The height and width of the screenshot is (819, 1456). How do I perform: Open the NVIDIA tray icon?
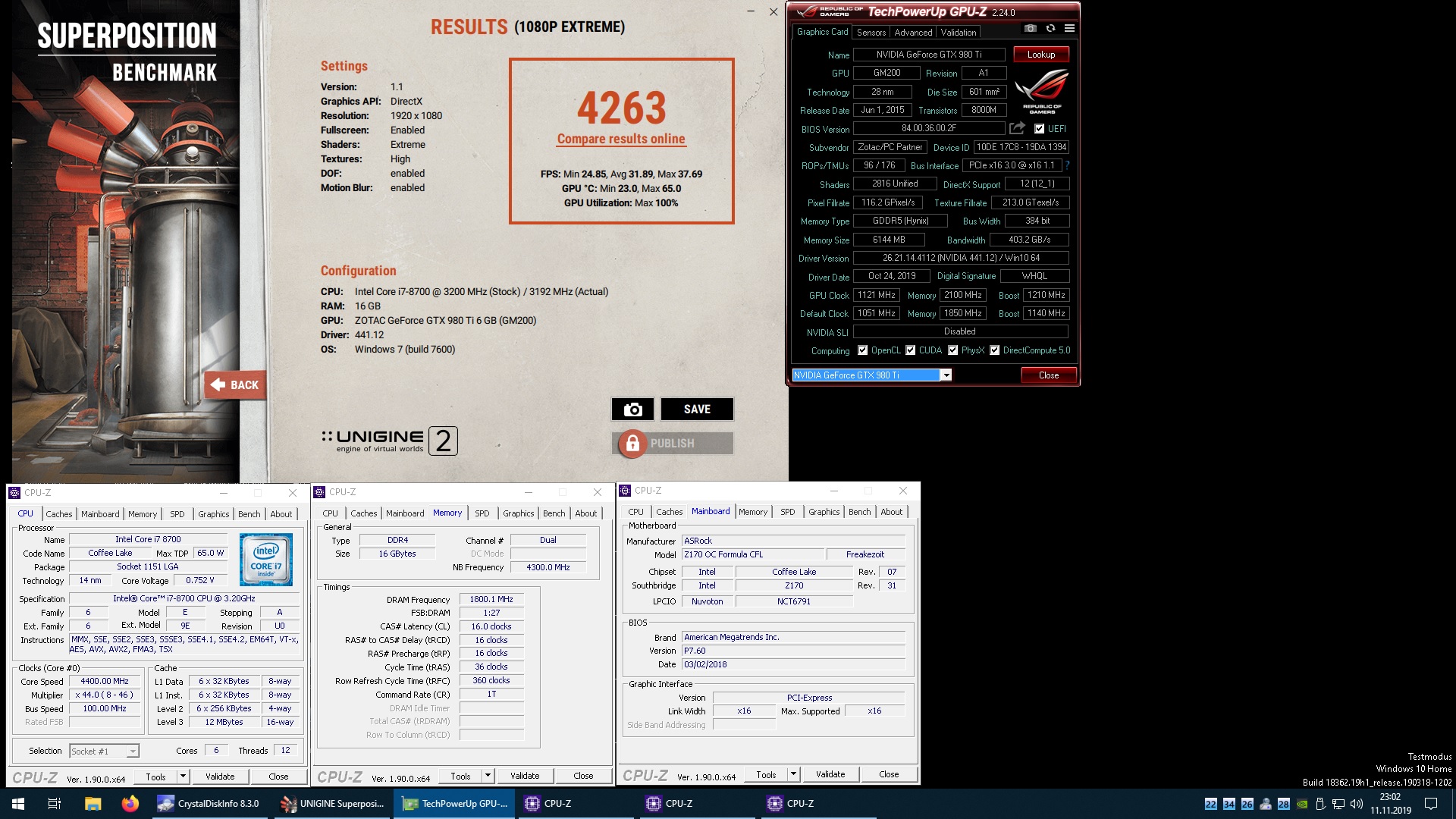tap(1301, 804)
